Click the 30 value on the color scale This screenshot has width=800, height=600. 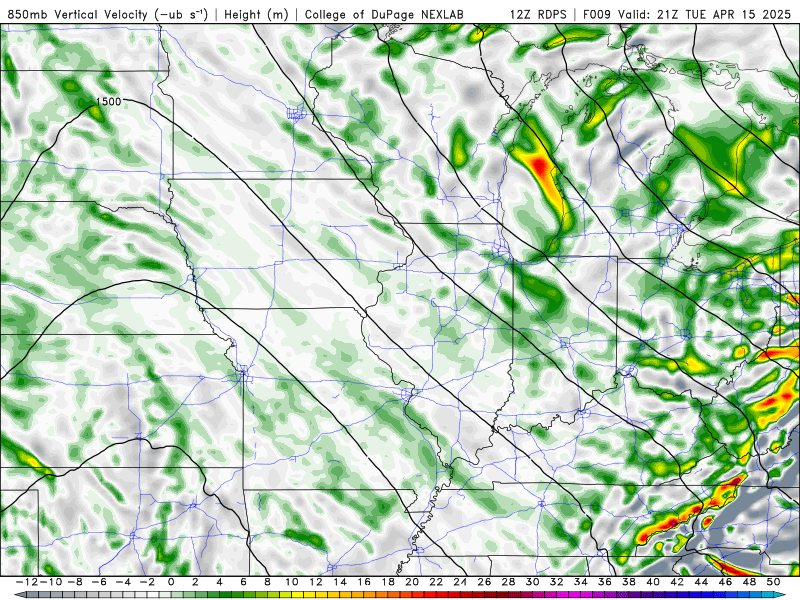(x=532, y=582)
